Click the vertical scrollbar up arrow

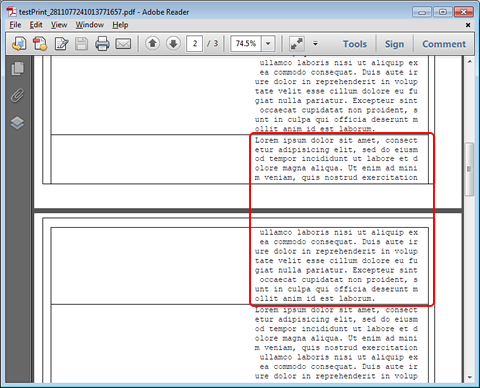[470, 62]
